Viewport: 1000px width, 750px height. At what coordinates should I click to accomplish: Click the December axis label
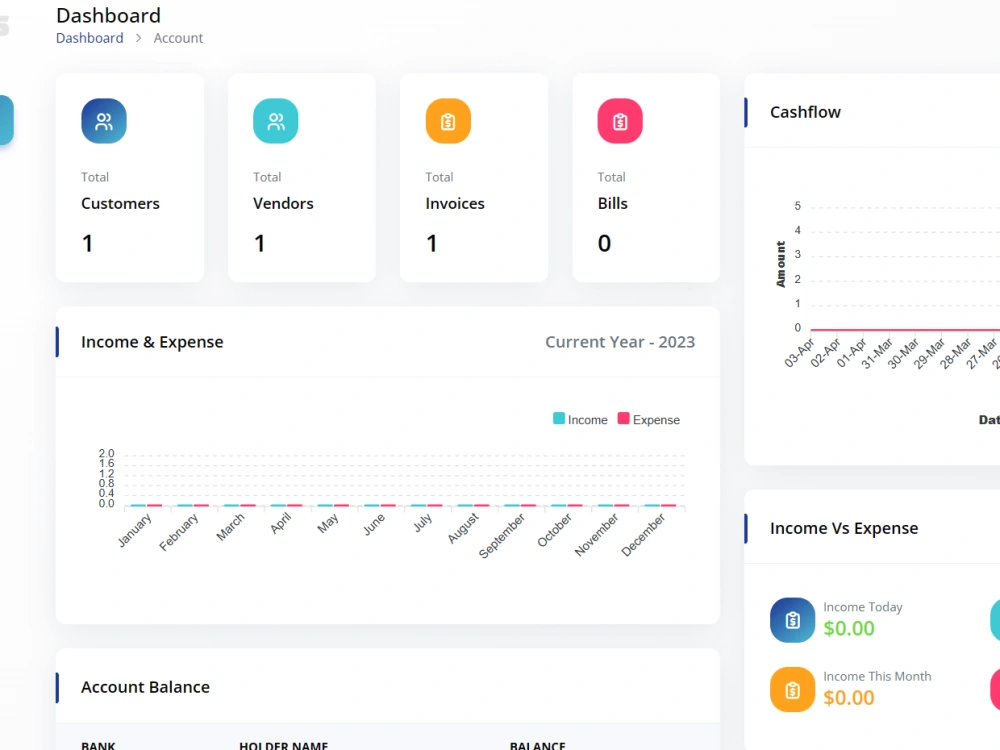click(x=643, y=534)
